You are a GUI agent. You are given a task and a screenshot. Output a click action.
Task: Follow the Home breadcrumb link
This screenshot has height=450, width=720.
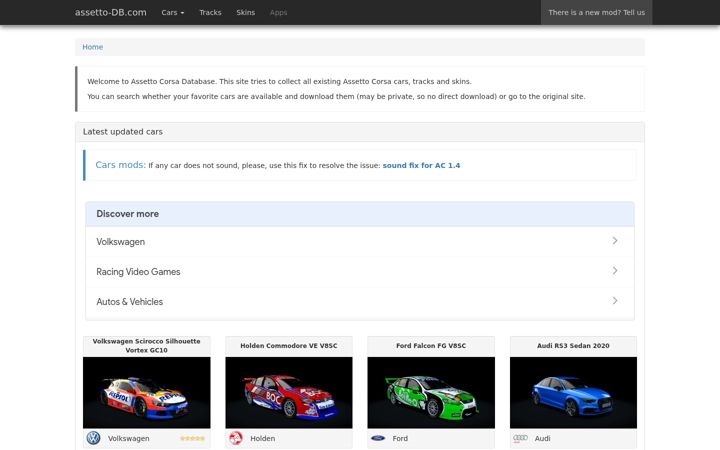[x=93, y=47]
